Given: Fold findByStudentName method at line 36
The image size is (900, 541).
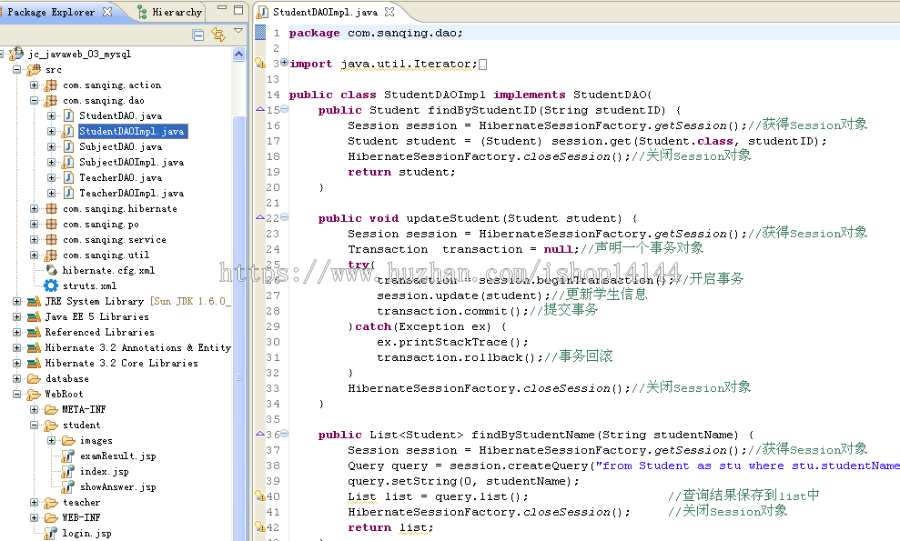Looking at the screenshot, I should [285, 434].
